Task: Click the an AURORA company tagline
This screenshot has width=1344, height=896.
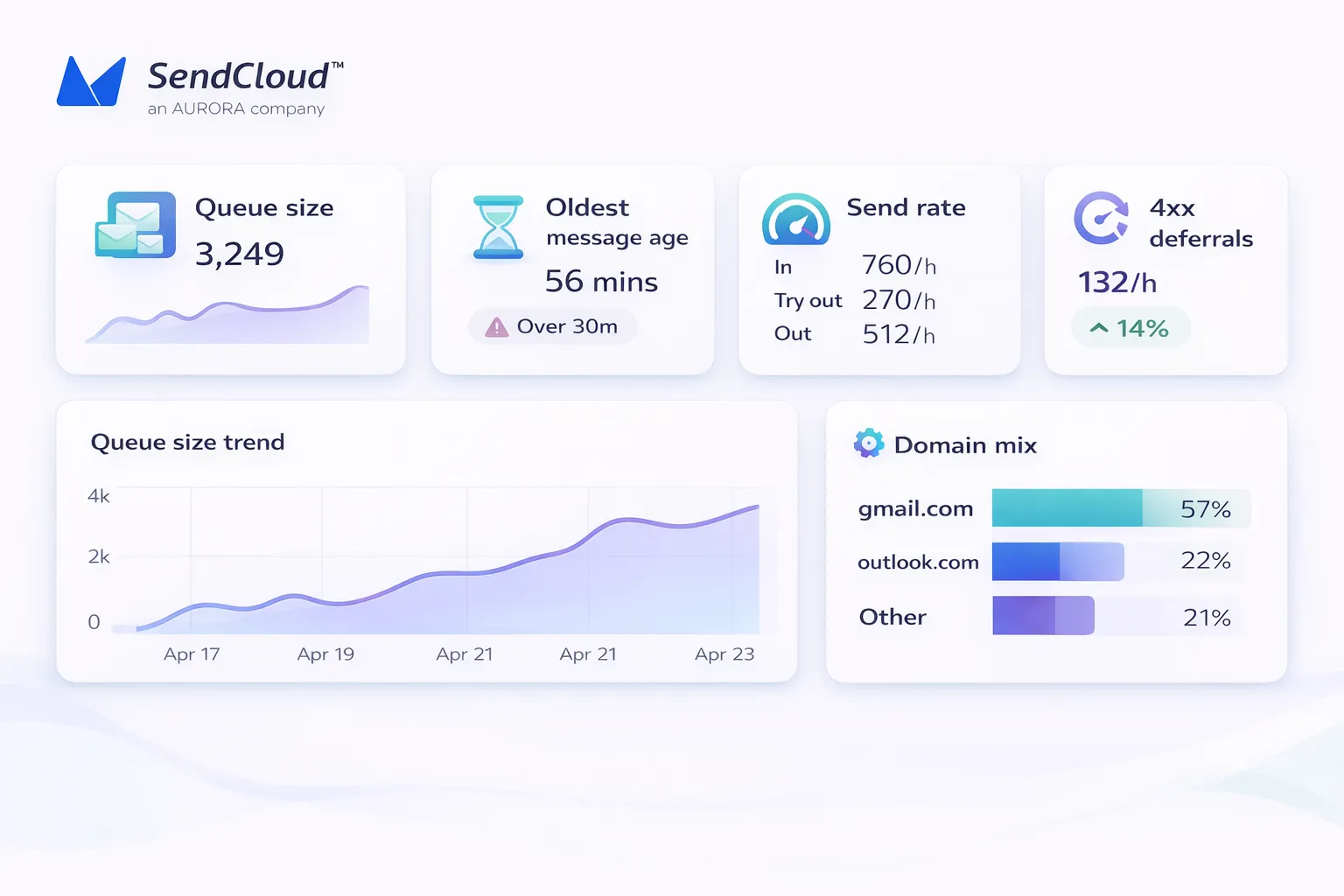Action: coord(236,108)
